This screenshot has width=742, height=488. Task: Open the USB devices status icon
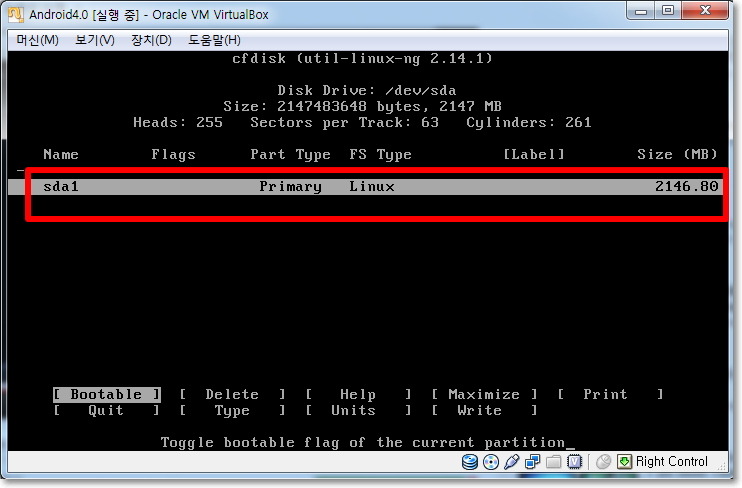tap(512, 462)
